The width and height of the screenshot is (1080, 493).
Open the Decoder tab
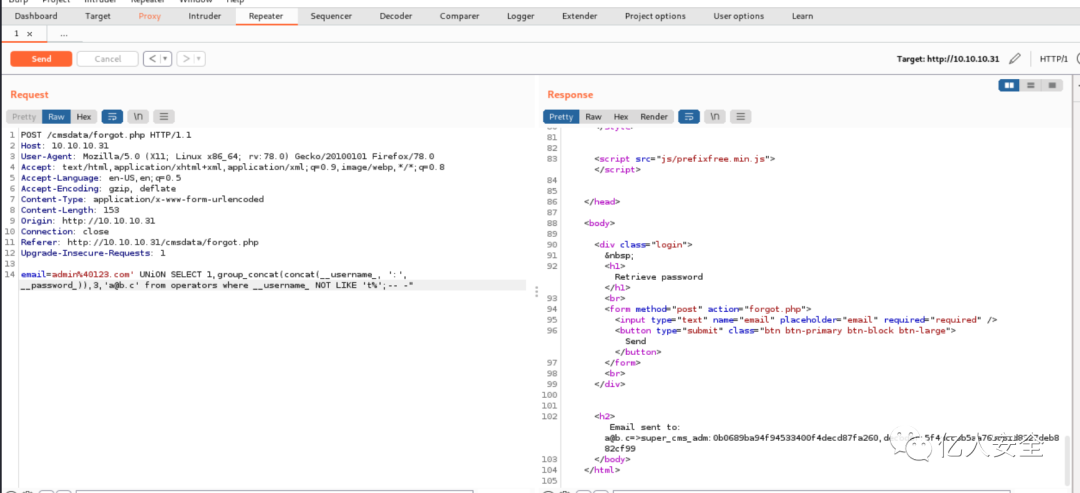click(x=396, y=16)
